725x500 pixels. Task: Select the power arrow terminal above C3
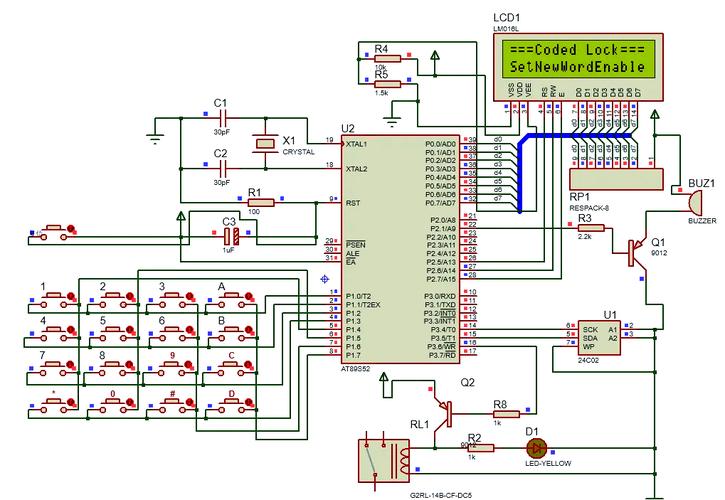[181, 216]
